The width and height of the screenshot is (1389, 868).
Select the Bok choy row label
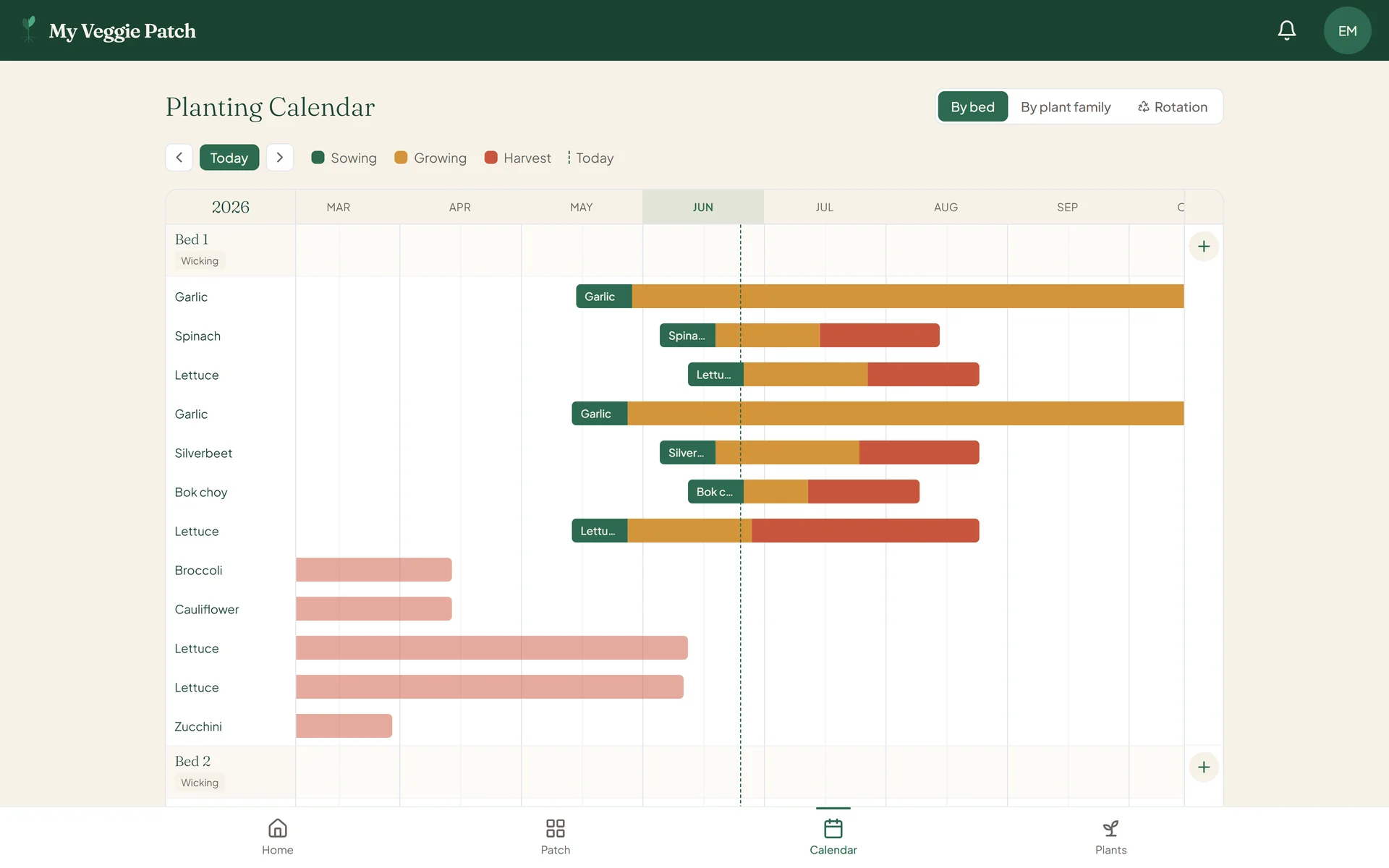coord(201,492)
